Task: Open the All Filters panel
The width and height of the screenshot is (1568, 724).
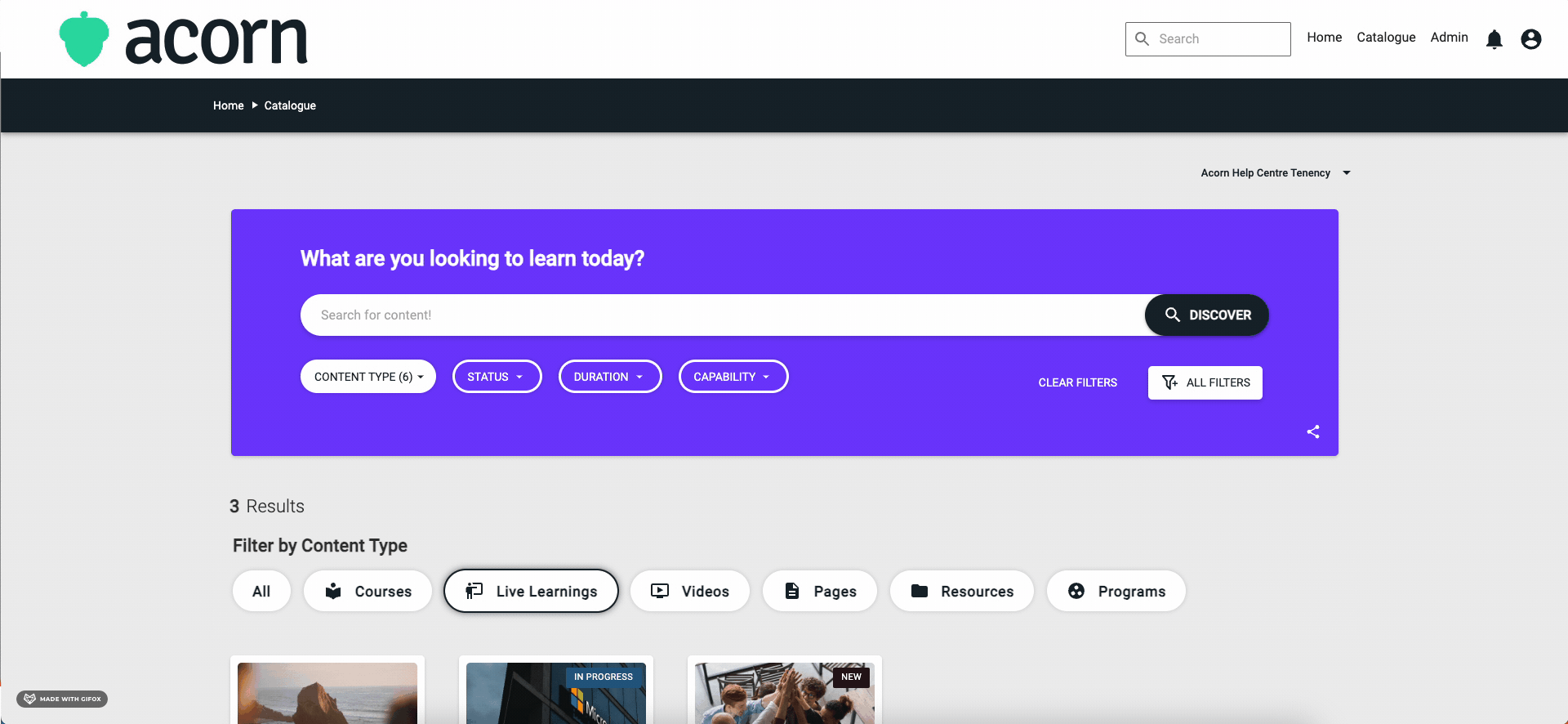Action: 1205,382
